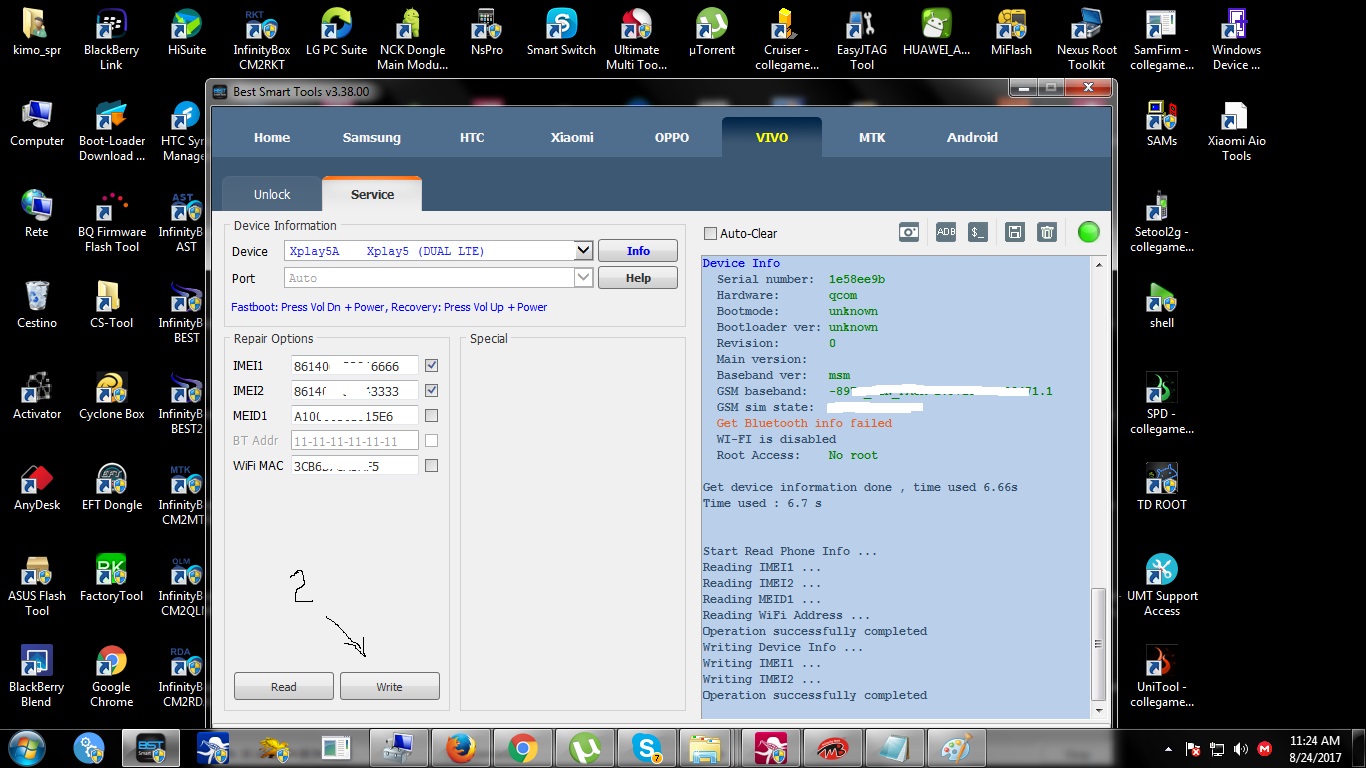Viewport: 1366px width, 768px height.
Task: Uncheck the IMEI2 checkbox
Action: (x=431, y=390)
